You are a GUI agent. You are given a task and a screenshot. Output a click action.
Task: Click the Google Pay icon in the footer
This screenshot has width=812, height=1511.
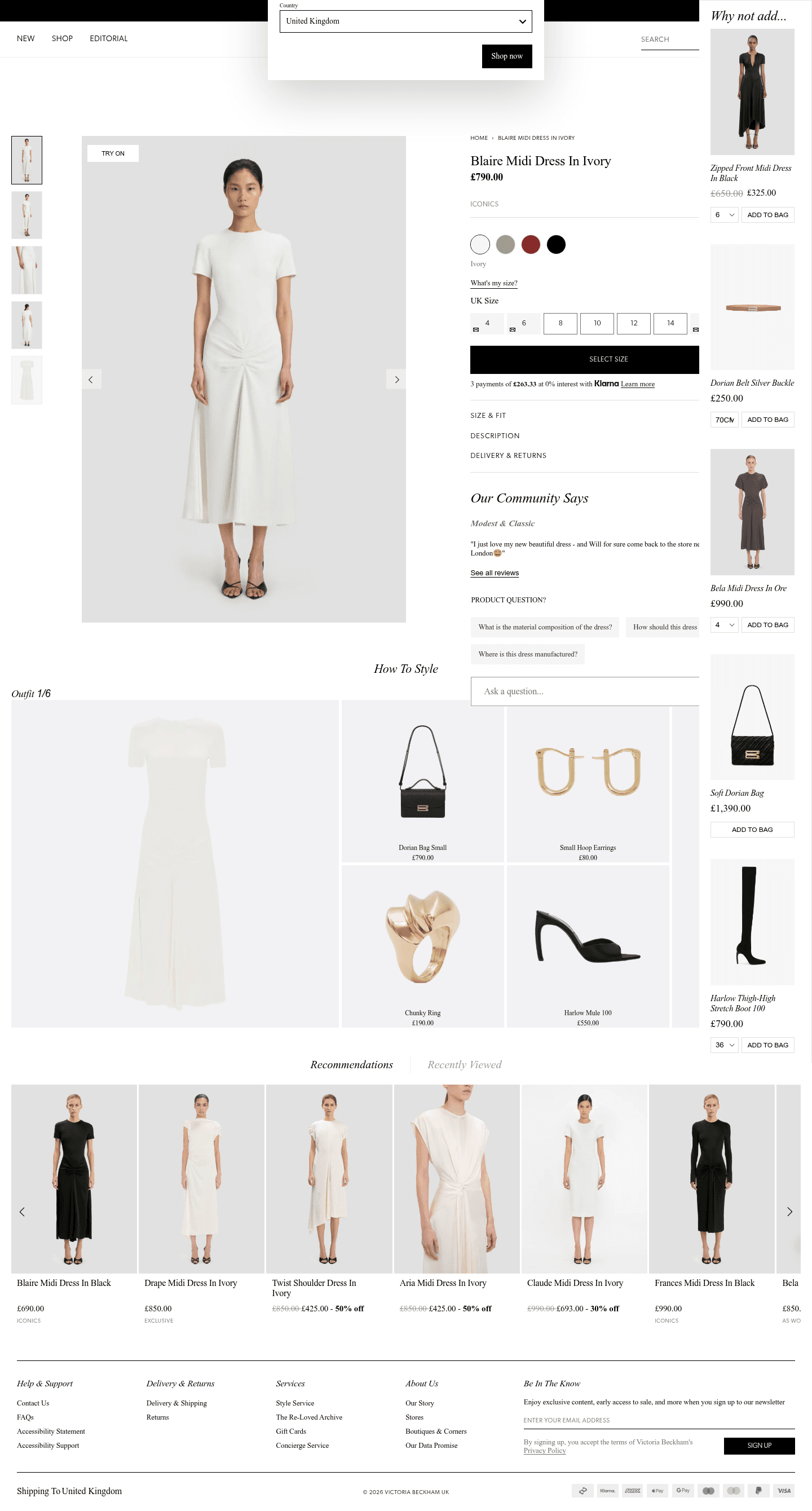[x=683, y=1491]
